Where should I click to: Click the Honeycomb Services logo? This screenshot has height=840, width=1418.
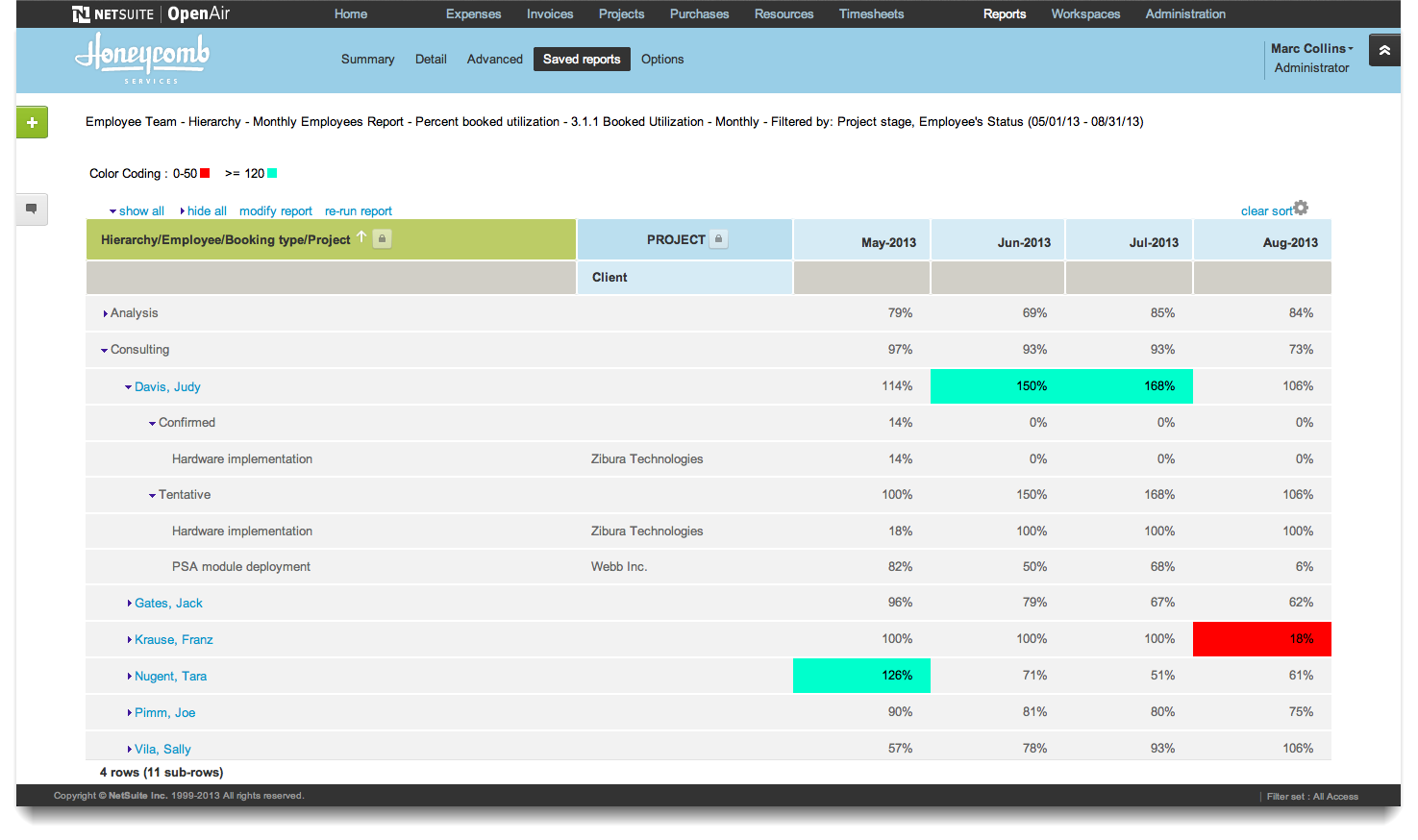click(142, 59)
